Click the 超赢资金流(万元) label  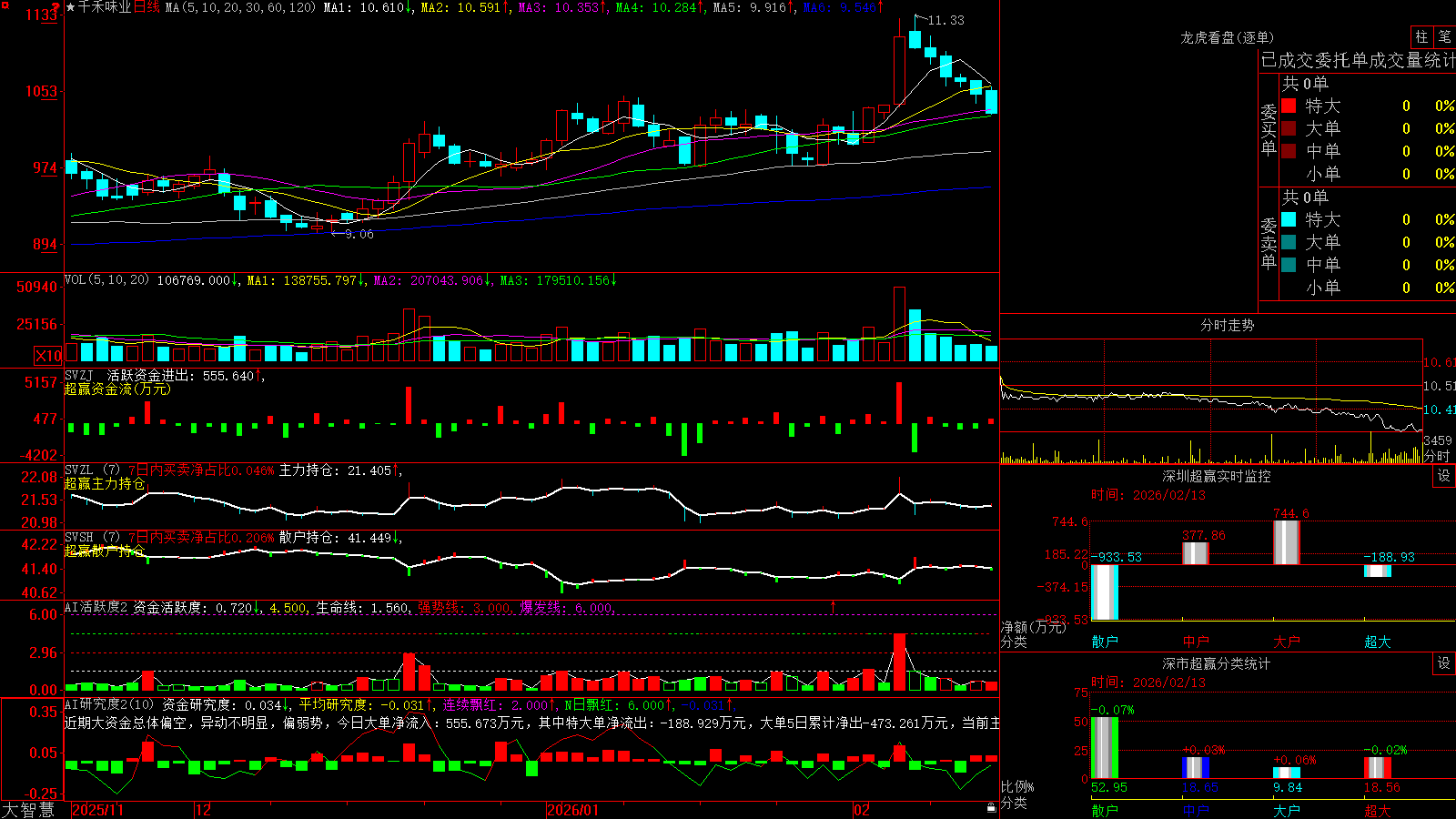[117, 389]
